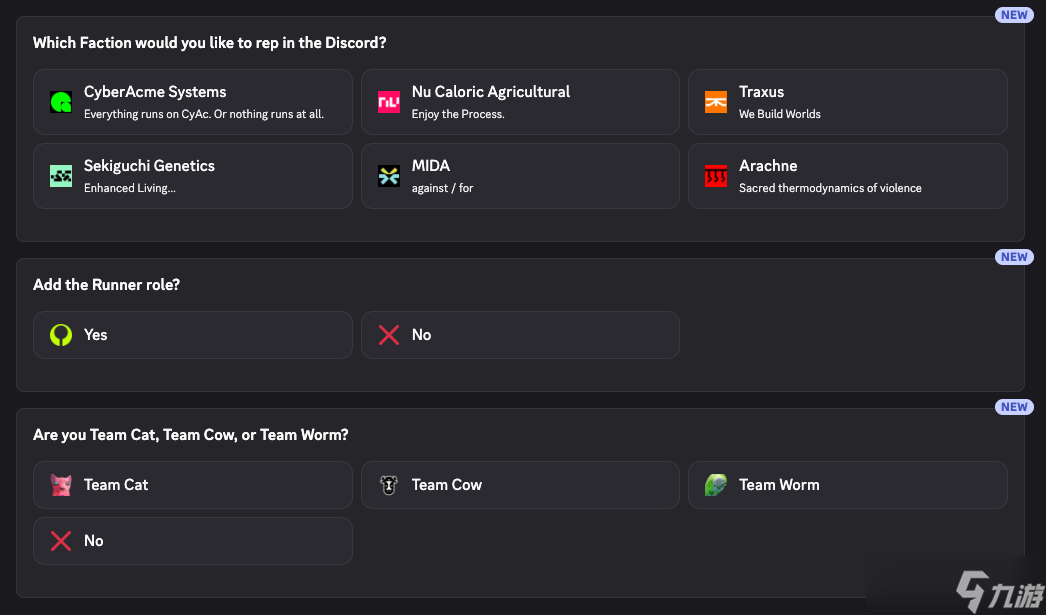The image size is (1046, 615).
Task: Choose MIDA against / for option
Action: pos(520,176)
